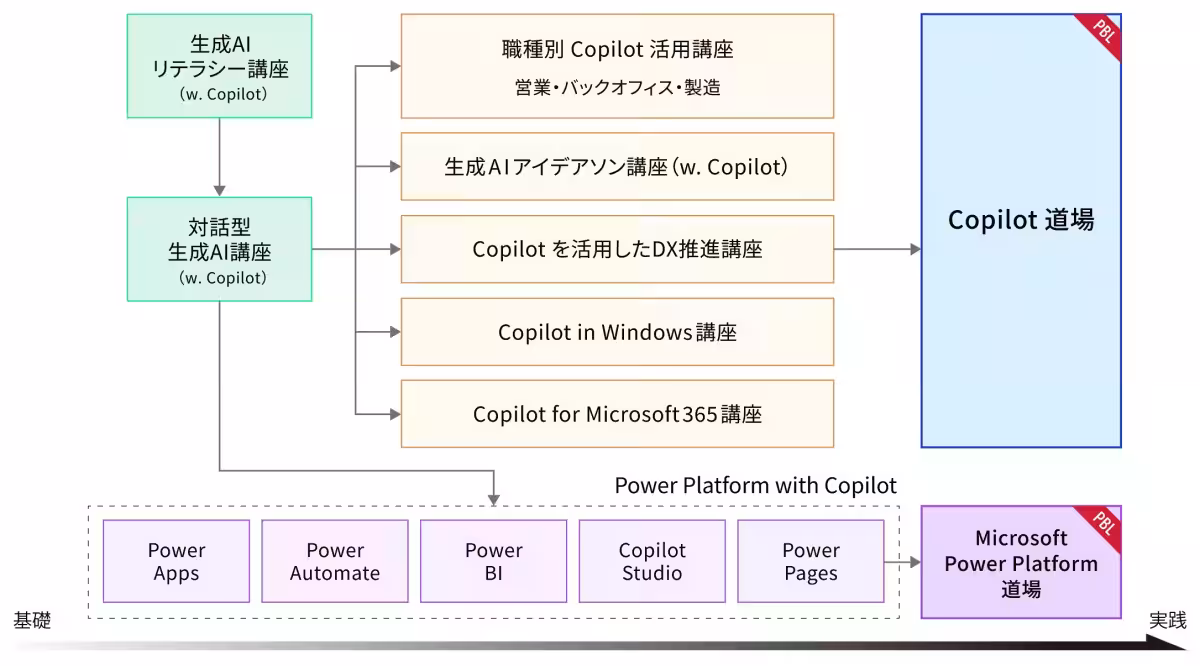The height and width of the screenshot is (666, 1200).
Task: Select the Power Apps tile
Action: pos(176,561)
